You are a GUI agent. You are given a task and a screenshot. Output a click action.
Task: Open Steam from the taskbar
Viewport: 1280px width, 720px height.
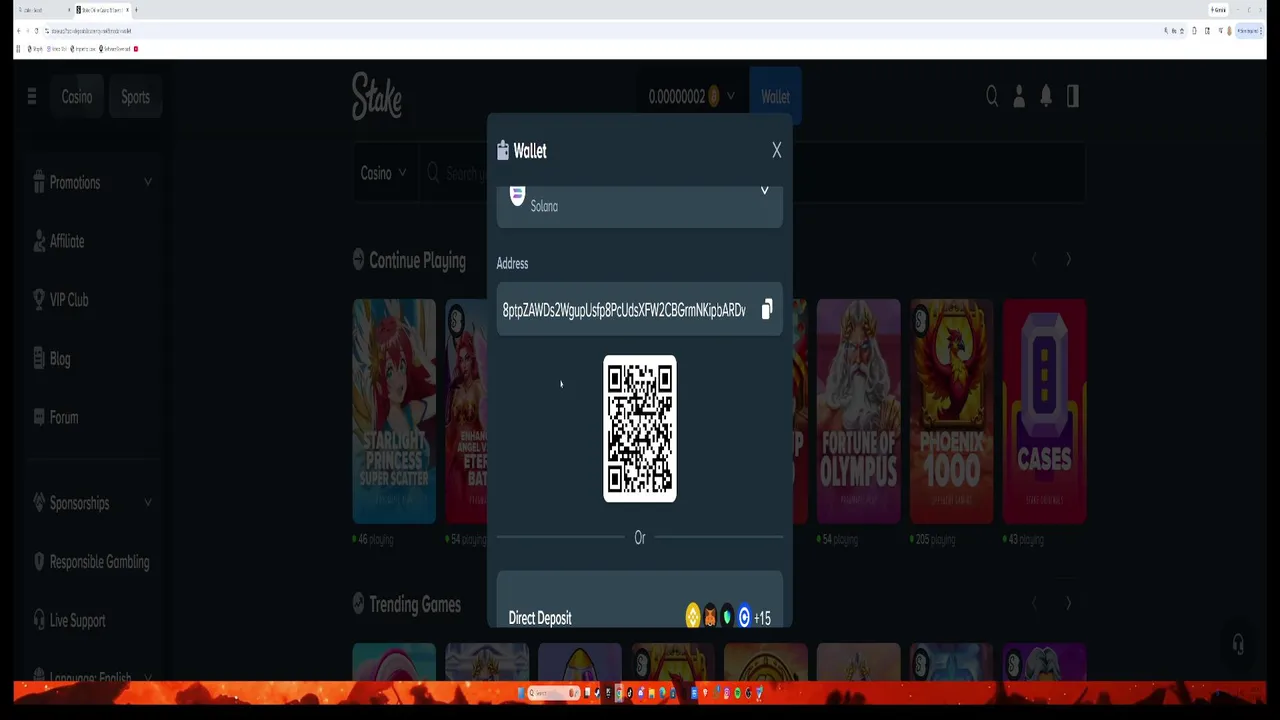(x=597, y=693)
